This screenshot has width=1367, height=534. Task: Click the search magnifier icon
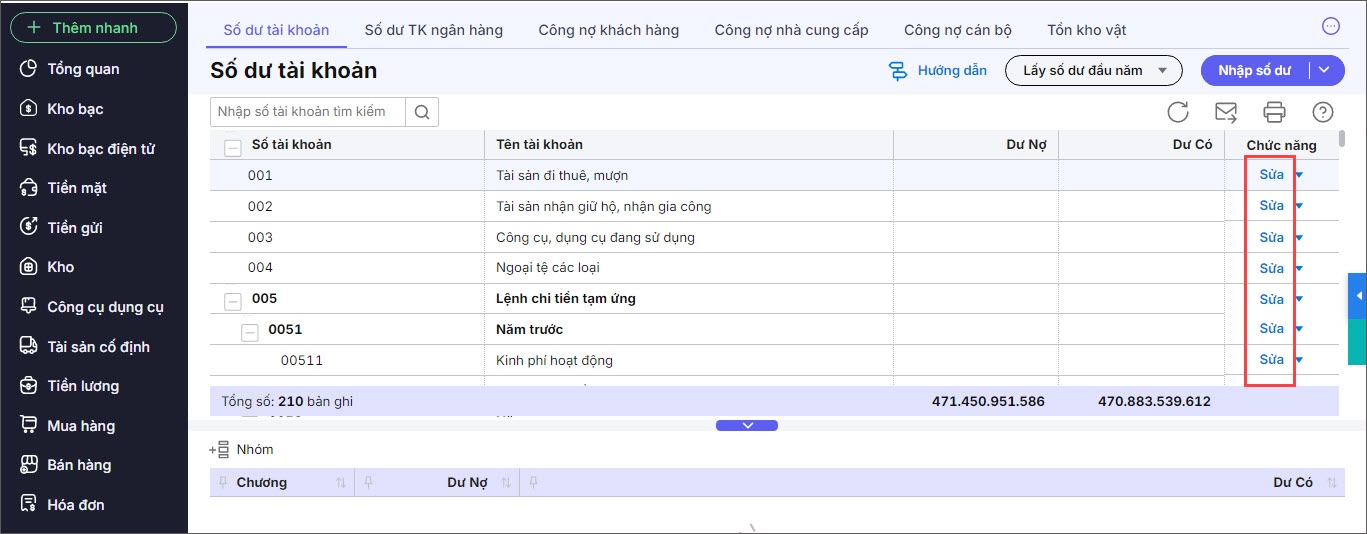(422, 112)
